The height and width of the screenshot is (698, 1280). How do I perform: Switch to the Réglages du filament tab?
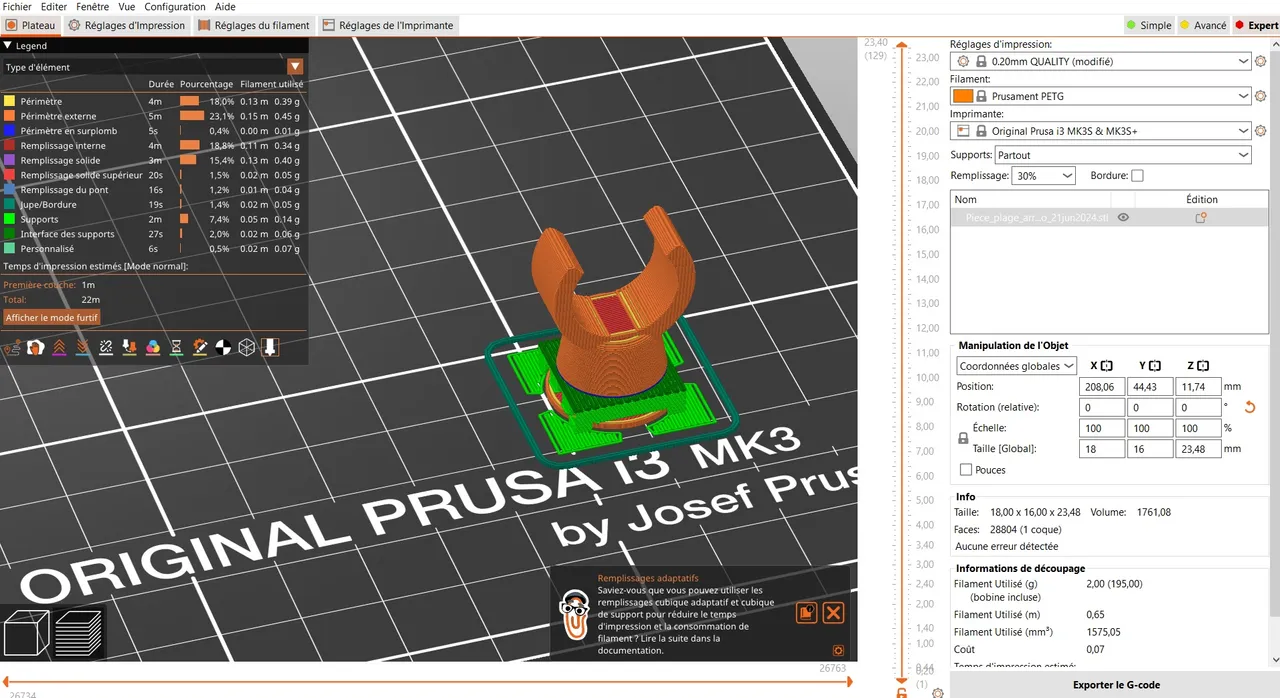pos(254,25)
